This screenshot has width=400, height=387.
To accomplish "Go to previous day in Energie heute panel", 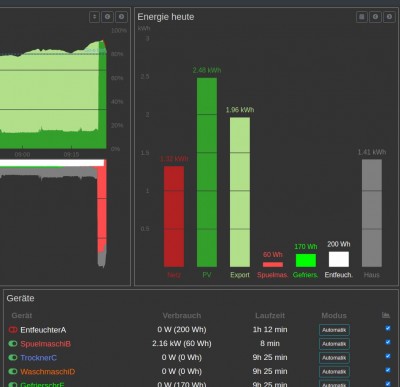I will click(375, 17).
